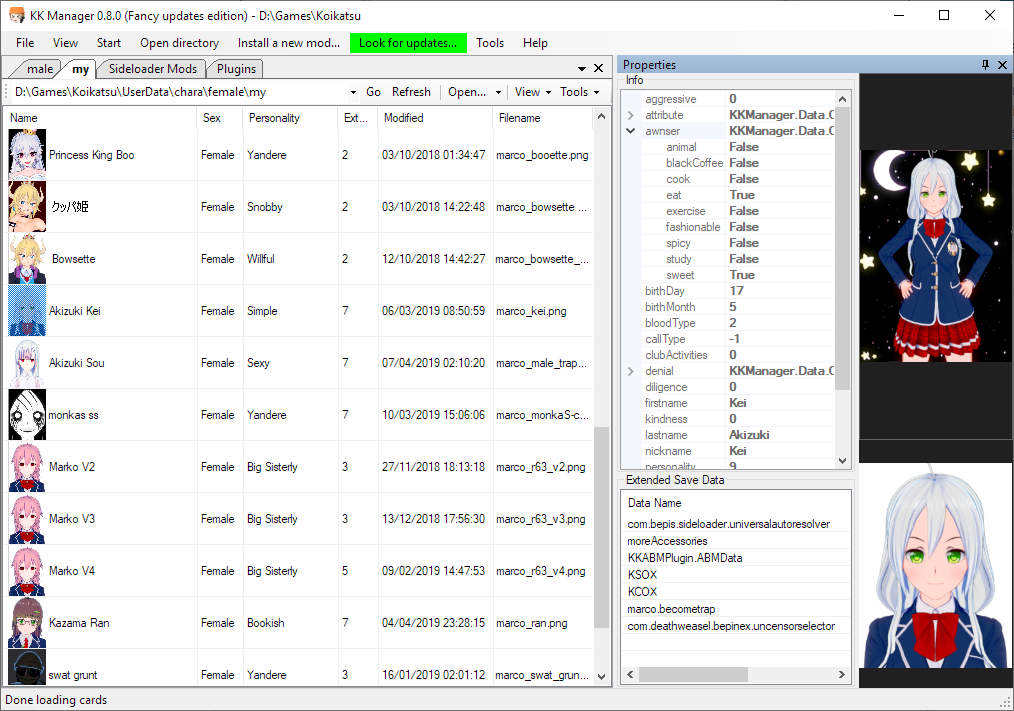Image resolution: width=1014 pixels, height=711 pixels.
Task: Open the File menu
Action: click(25, 43)
